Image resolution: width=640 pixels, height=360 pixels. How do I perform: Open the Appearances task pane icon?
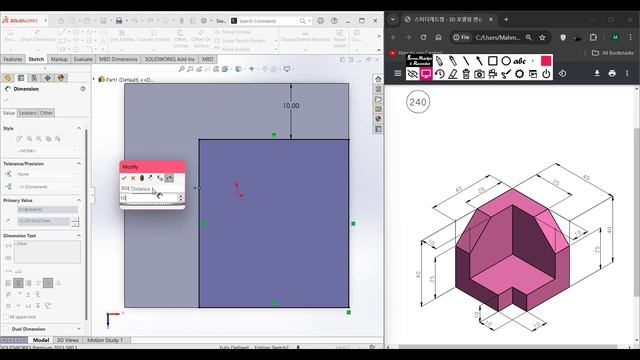[378, 119]
